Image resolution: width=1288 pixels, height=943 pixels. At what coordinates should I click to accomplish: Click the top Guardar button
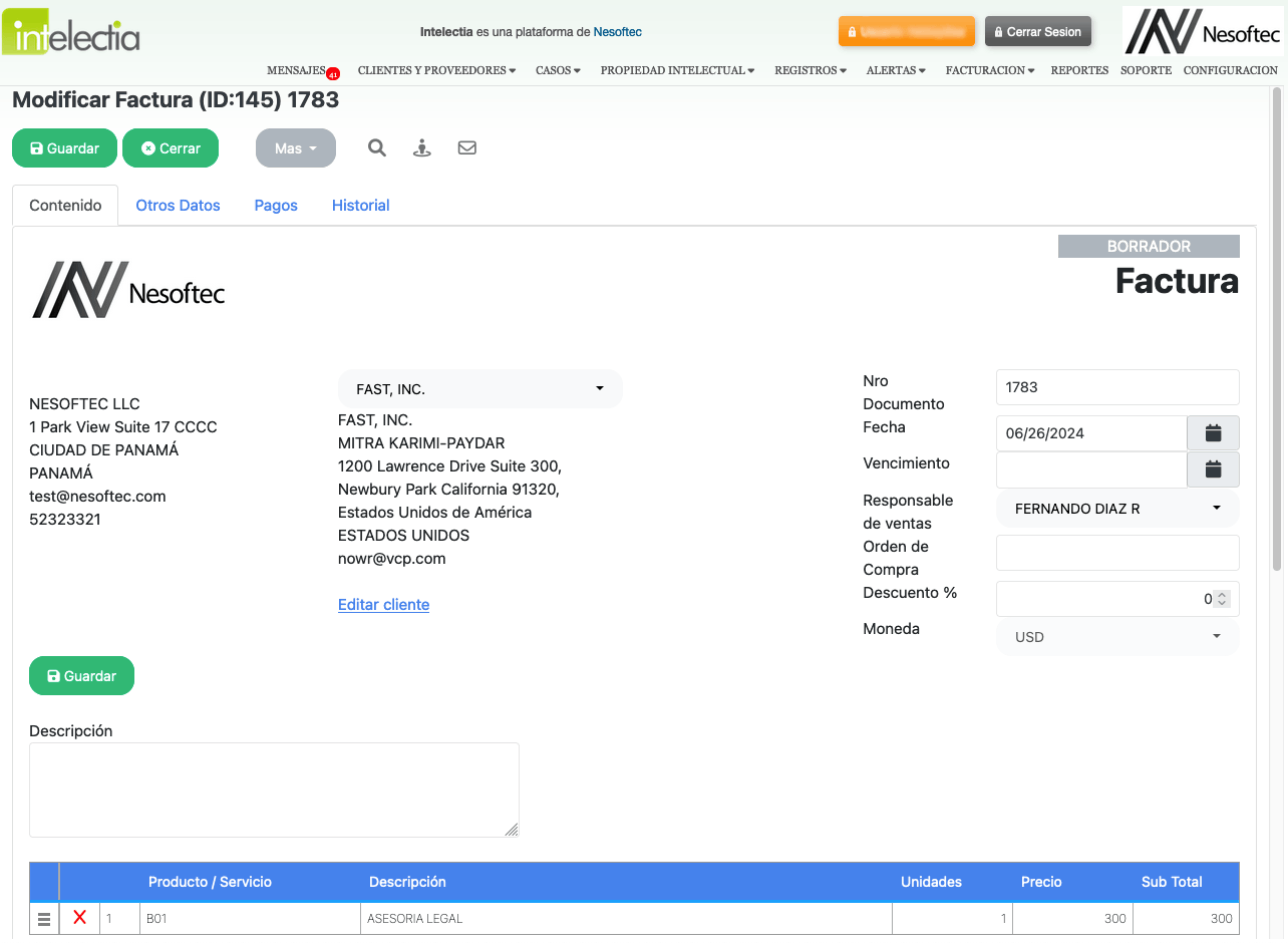[64, 148]
